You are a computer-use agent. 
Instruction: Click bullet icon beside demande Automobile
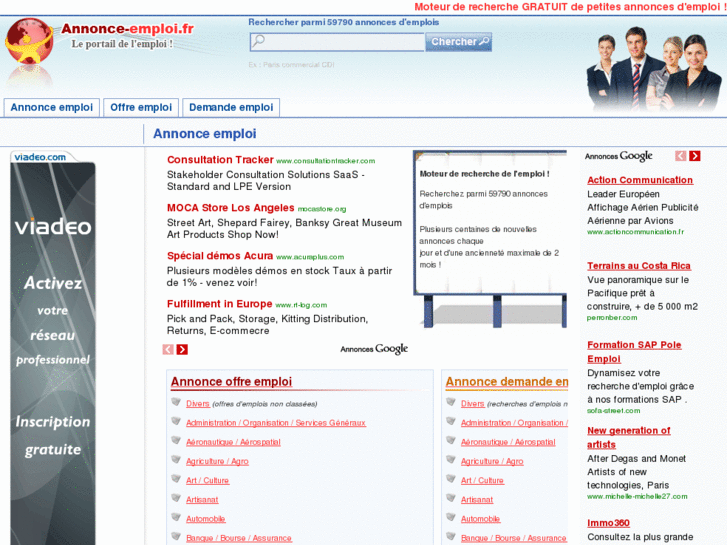(x=451, y=517)
